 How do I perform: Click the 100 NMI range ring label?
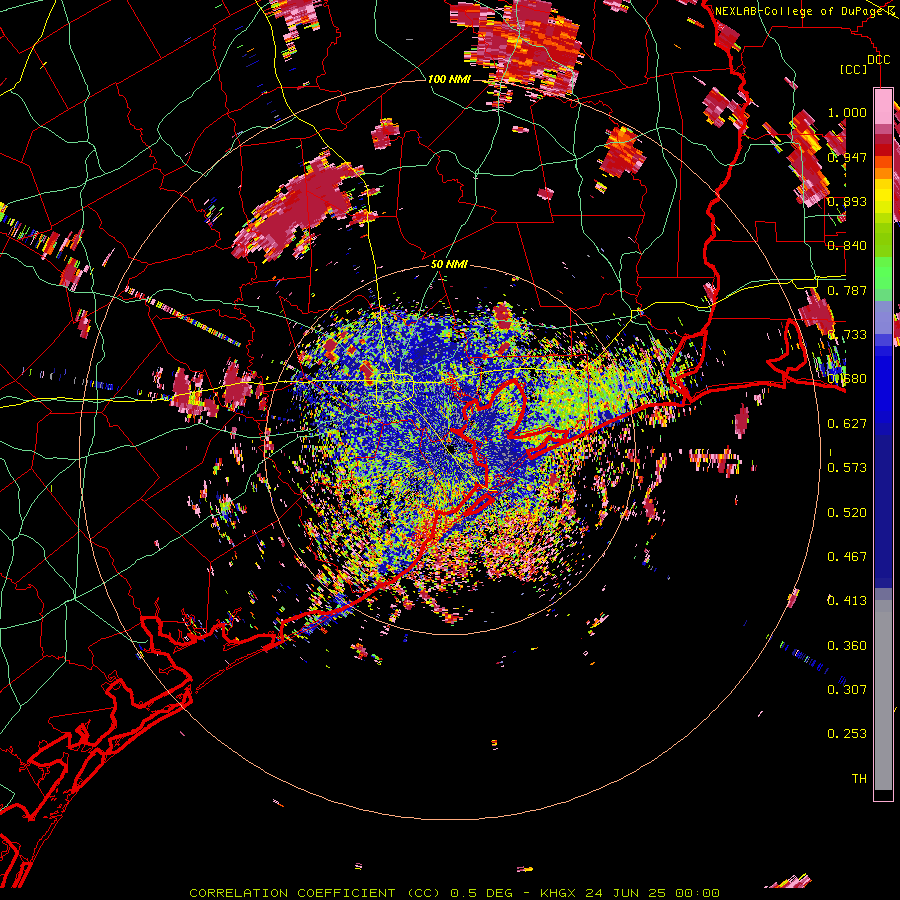(x=449, y=79)
